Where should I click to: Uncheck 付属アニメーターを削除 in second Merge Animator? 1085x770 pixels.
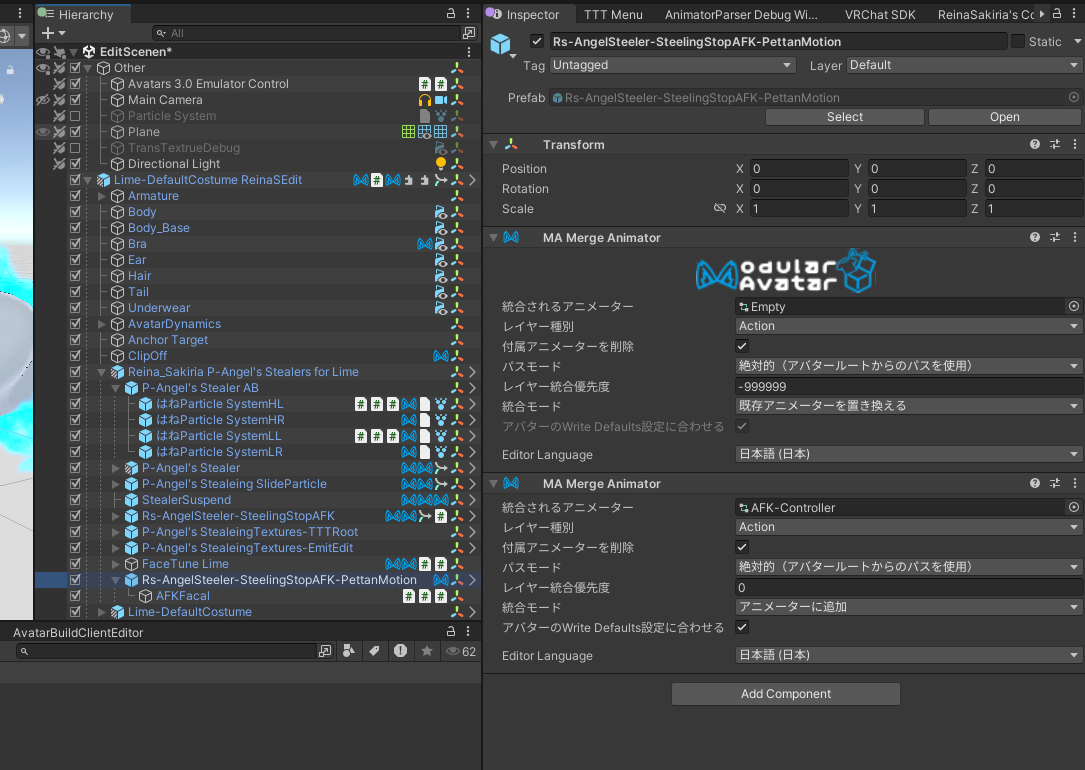742,547
